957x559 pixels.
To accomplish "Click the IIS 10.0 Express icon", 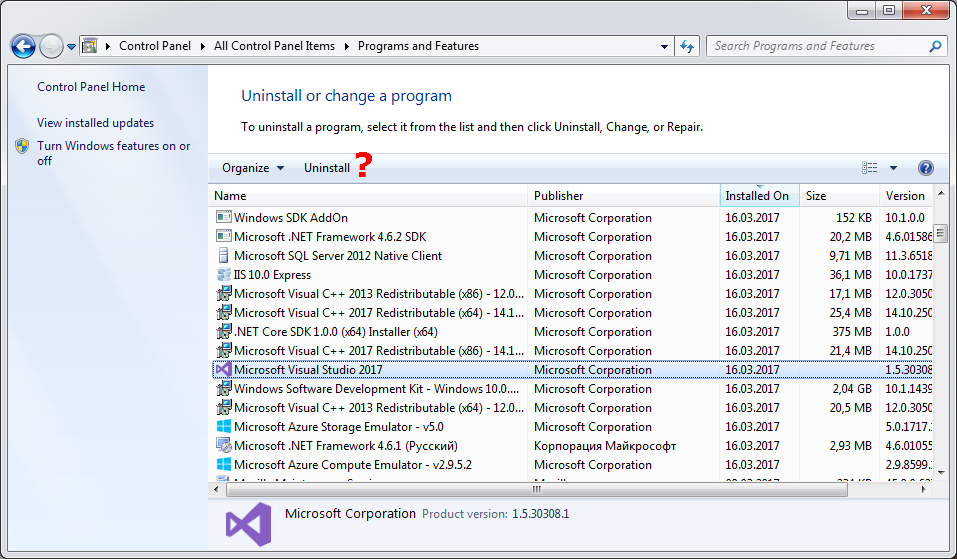I will point(223,275).
